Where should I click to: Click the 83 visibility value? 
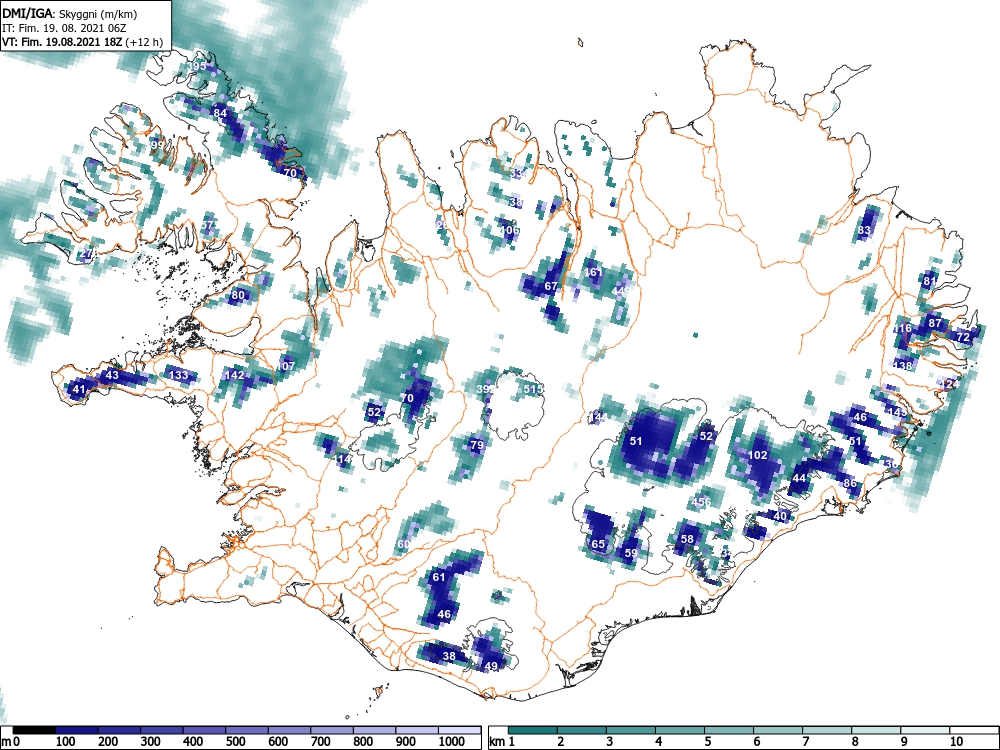864,230
